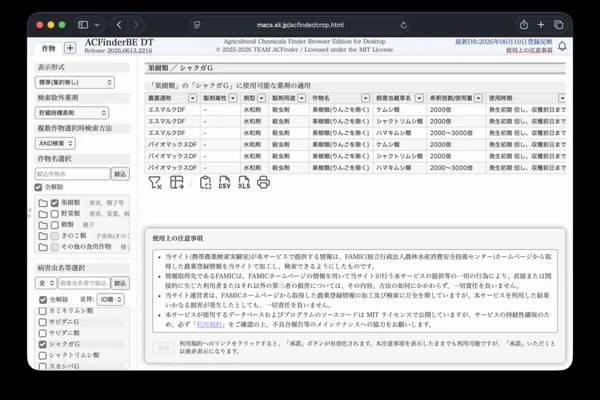Clear filters with the funnel-X icon
Image resolution: width=600 pixels, height=400 pixels.
pos(155,183)
